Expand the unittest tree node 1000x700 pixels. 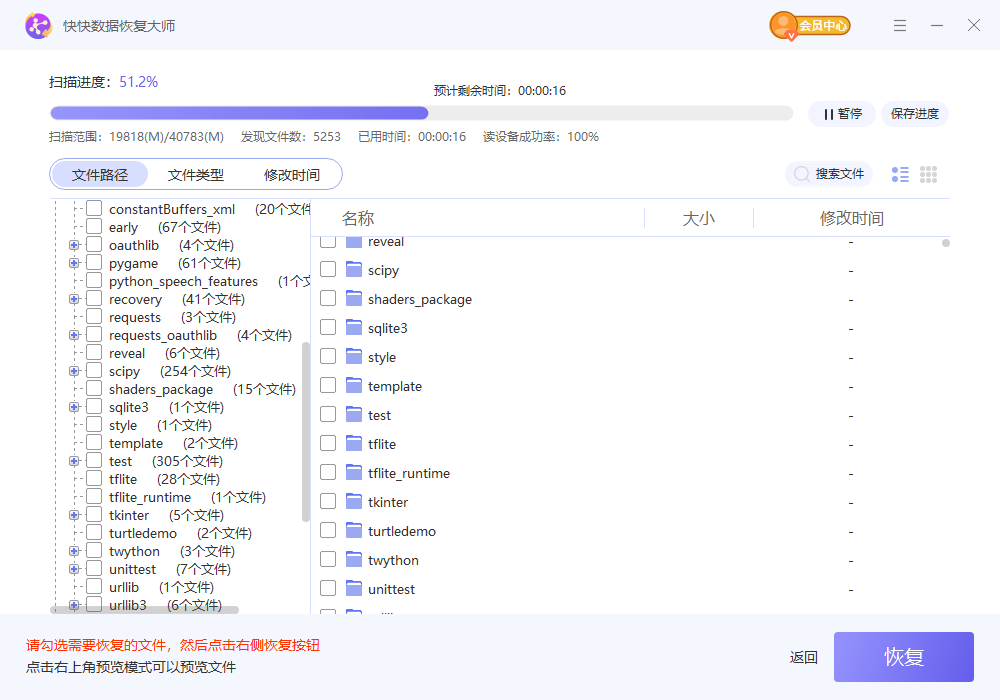[x=74, y=569]
